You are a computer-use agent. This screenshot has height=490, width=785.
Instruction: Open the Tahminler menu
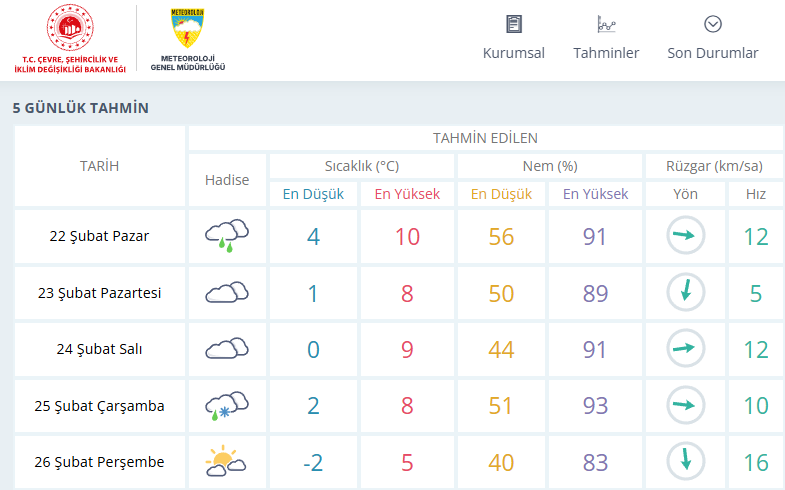tap(606, 53)
